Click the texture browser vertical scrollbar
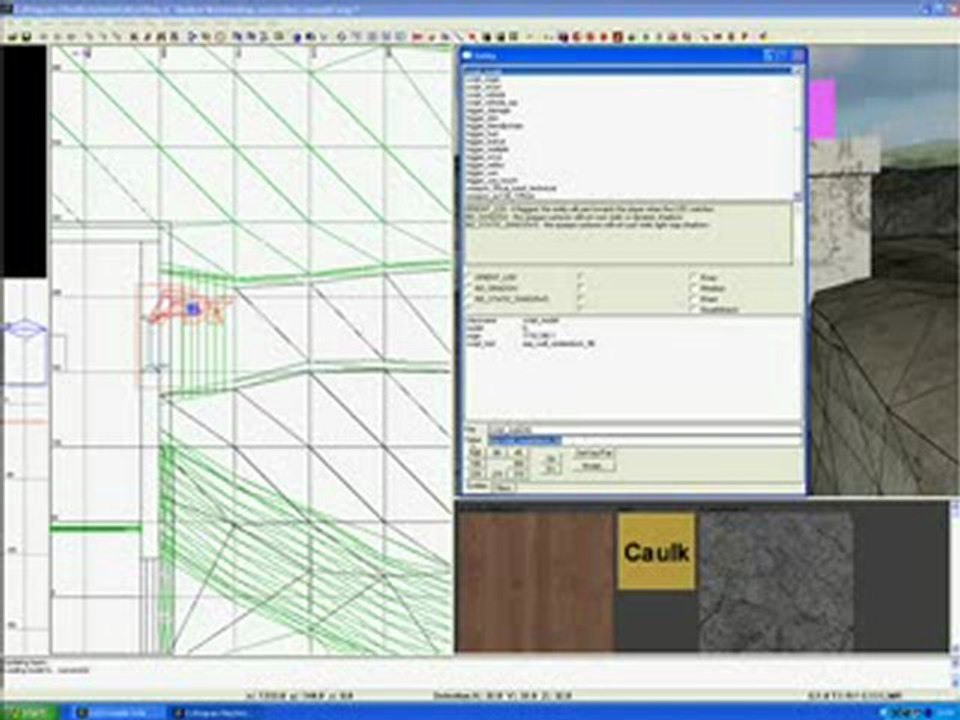The height and width of the screenshot is (720, 960). point(954,577)
